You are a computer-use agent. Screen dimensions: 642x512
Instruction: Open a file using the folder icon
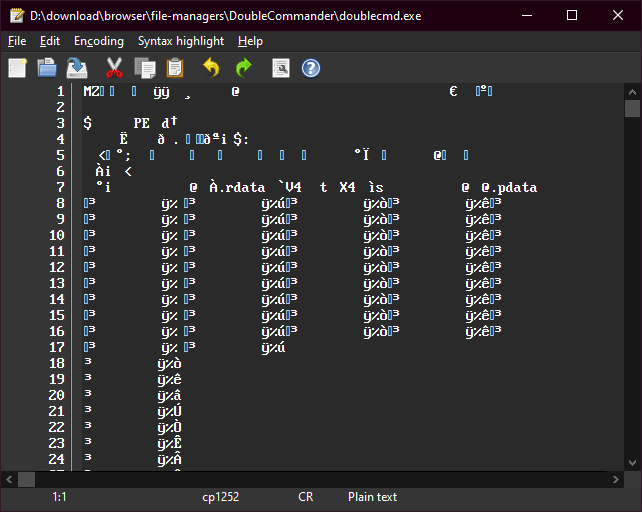[x=47, y=68]
